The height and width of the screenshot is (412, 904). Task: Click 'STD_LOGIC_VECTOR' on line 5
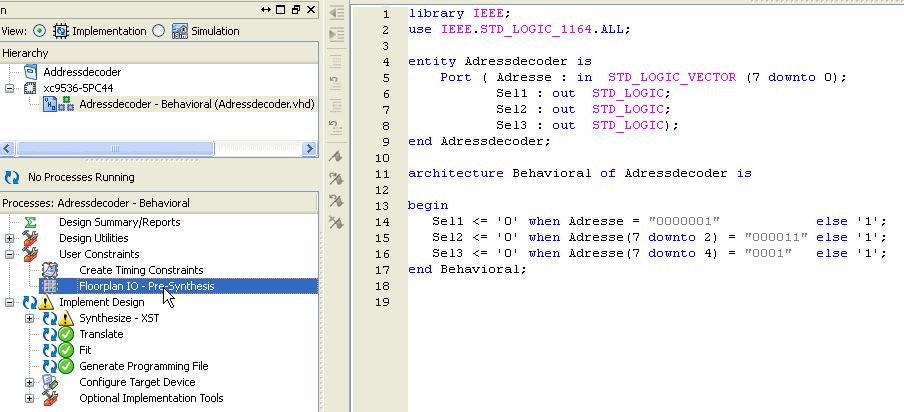tap(672, 77)
